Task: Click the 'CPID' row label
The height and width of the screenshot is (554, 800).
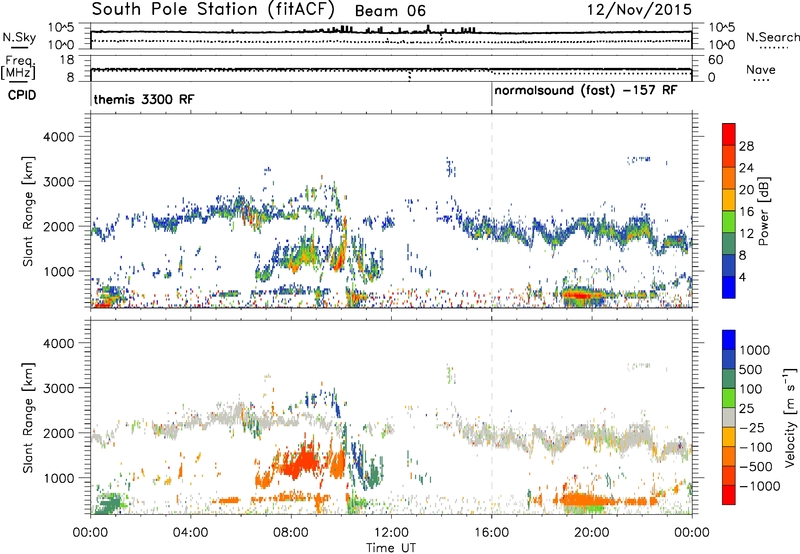Action: click(x=22, y=95)
